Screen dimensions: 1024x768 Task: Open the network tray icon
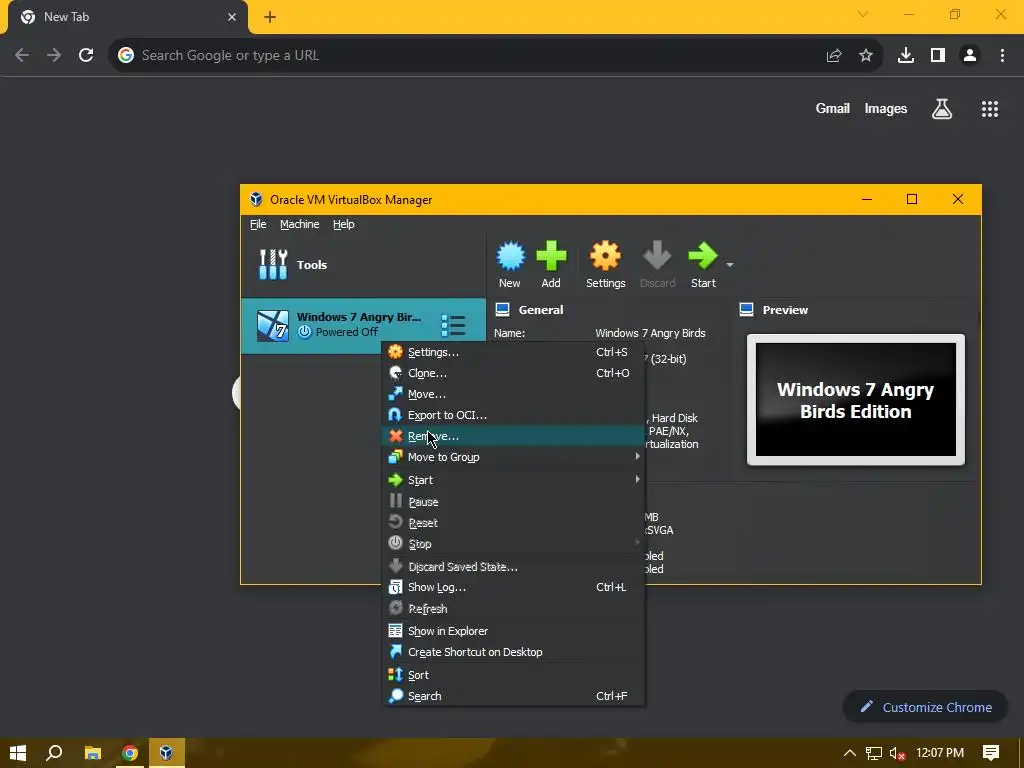873,753
